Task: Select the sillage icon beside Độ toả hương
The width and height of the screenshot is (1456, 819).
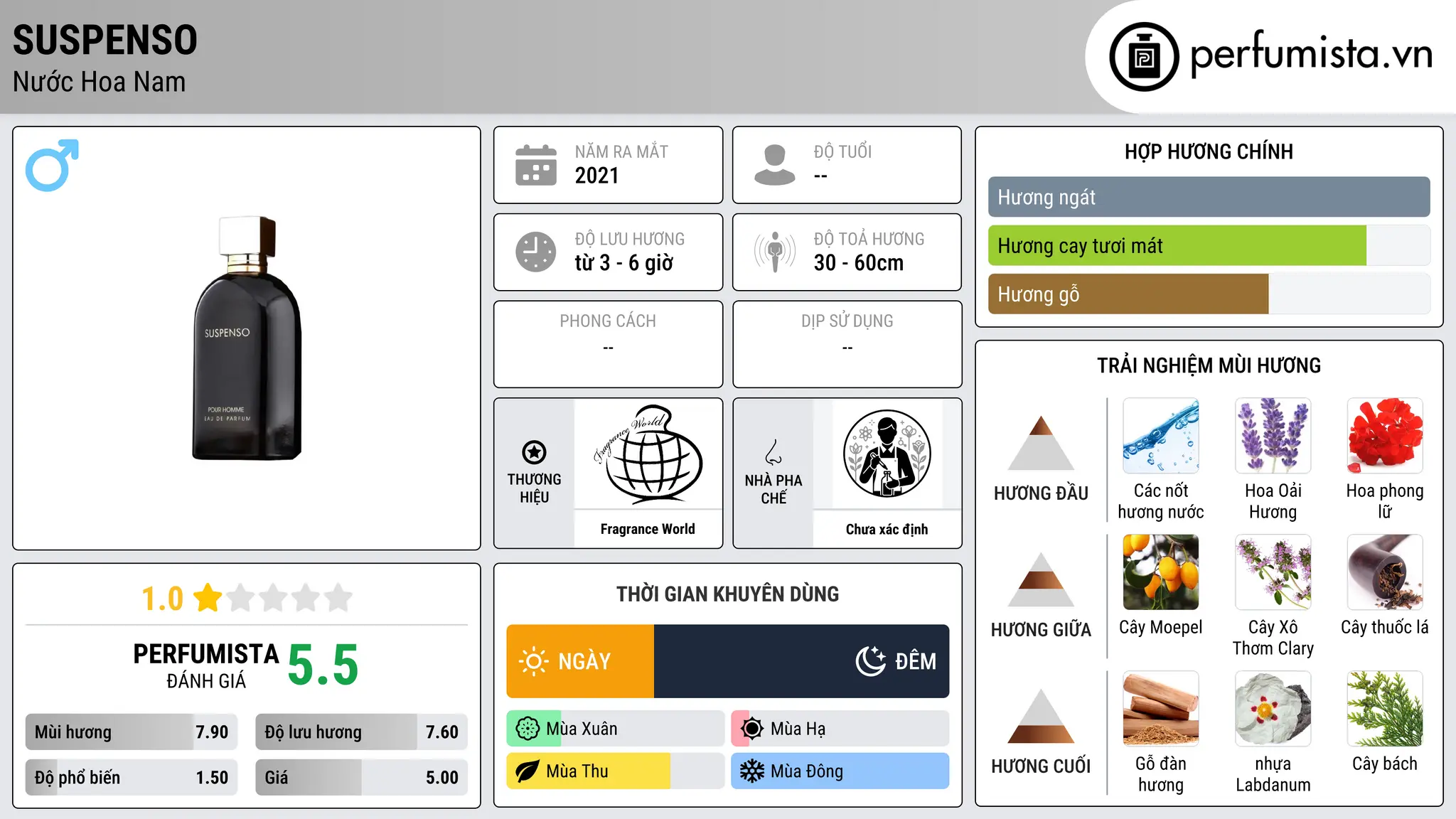Action: click(775, 252)
